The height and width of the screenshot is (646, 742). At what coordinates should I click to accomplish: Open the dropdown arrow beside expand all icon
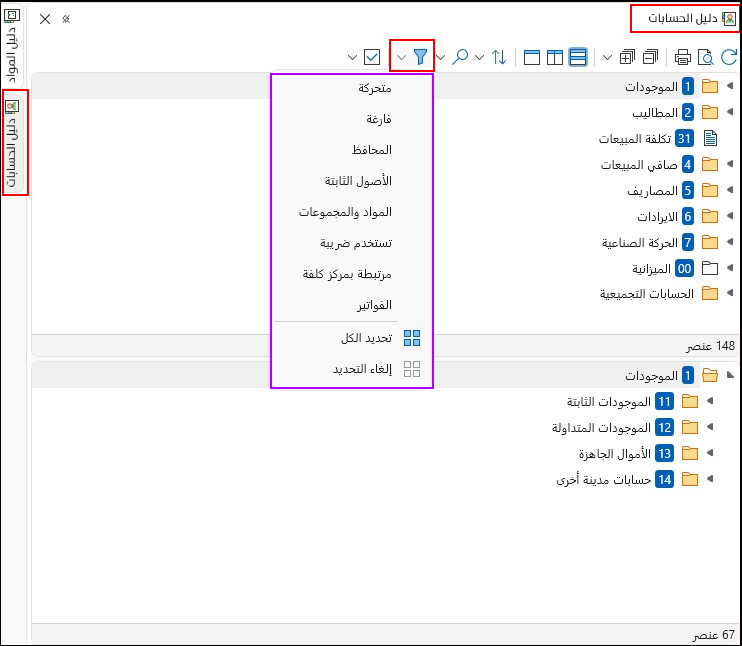pyautogui.click(x=607, y=57)
